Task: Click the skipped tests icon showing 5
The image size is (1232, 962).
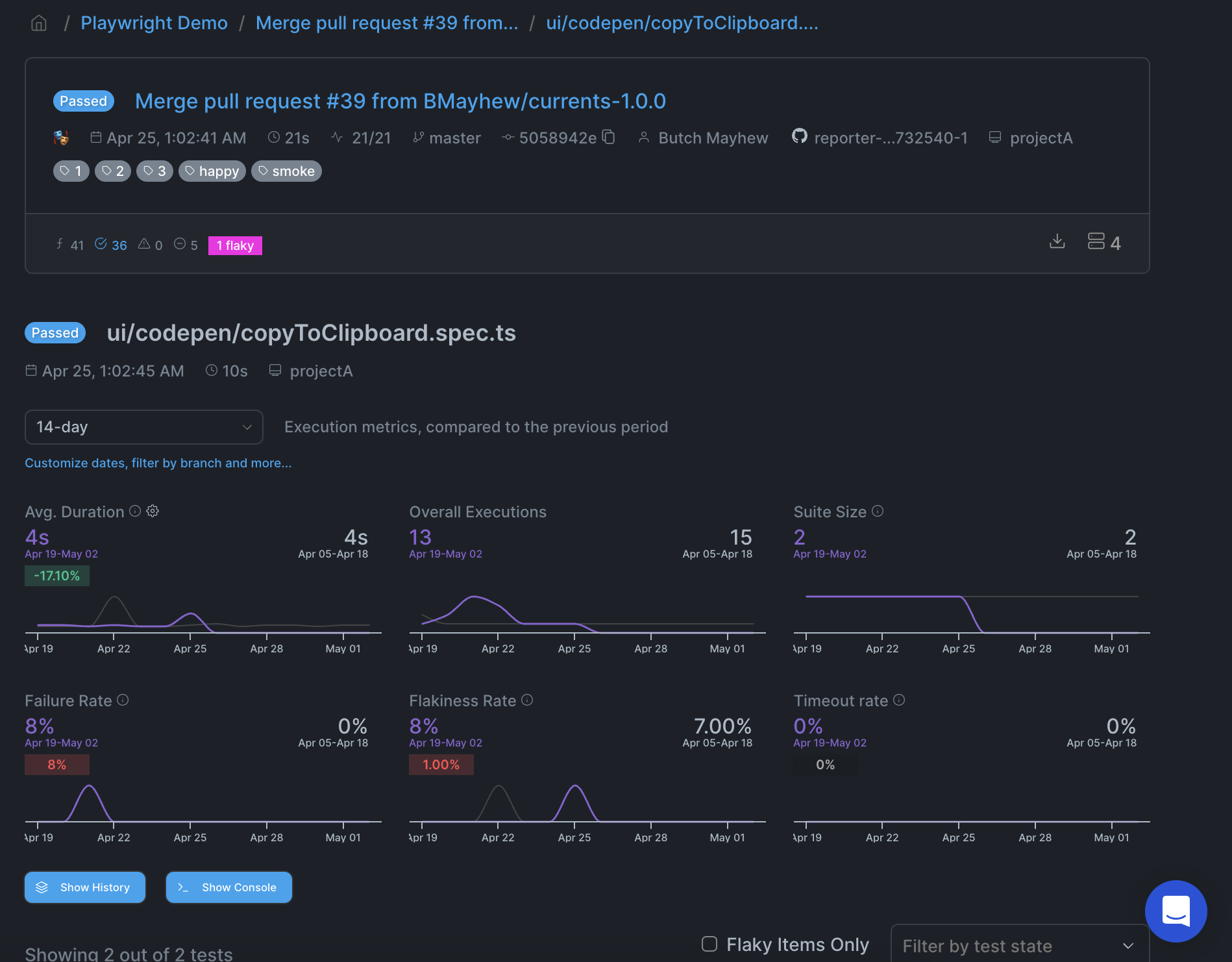Action: click(x=180, y=244)
